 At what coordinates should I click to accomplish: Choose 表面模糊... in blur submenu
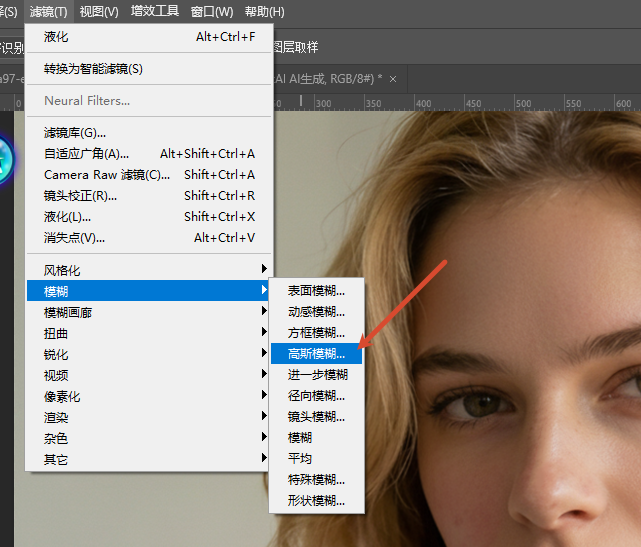point(316,291)
